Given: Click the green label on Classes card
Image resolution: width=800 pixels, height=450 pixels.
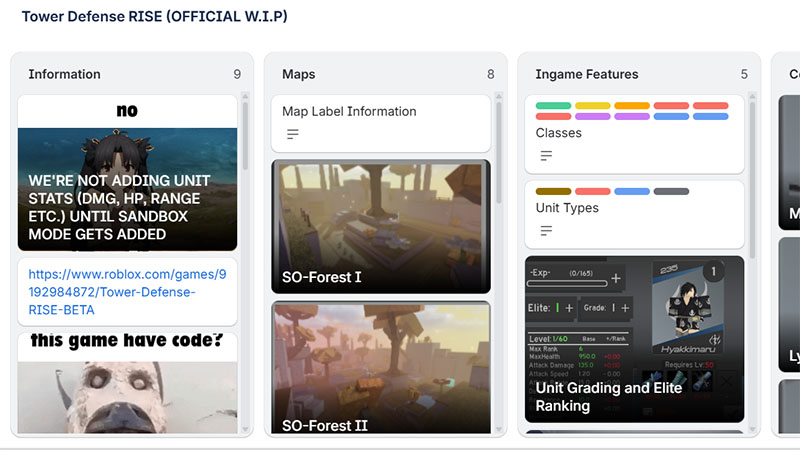Looking at the screenshot, I should coord(553,106).
